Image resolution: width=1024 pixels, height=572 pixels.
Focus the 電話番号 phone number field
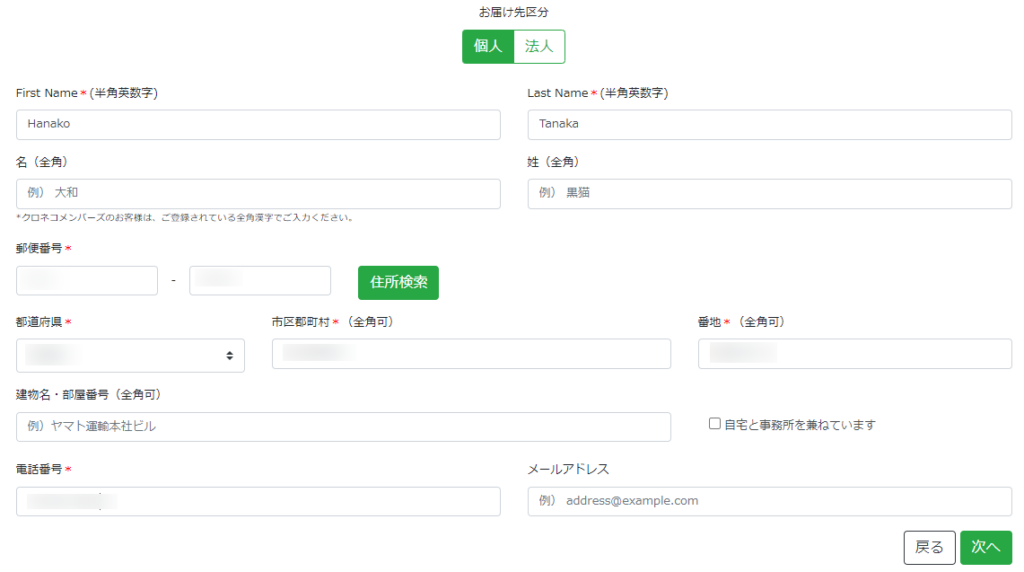click(x=258, y=501)
